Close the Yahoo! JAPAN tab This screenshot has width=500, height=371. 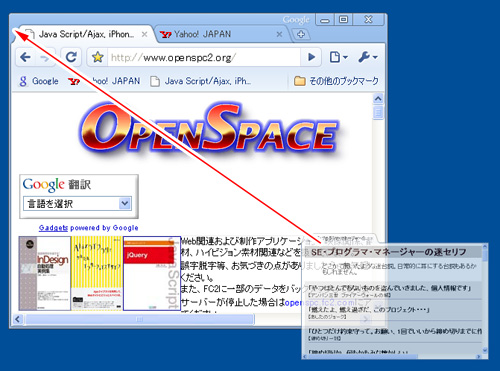click(x=279, y=34)
